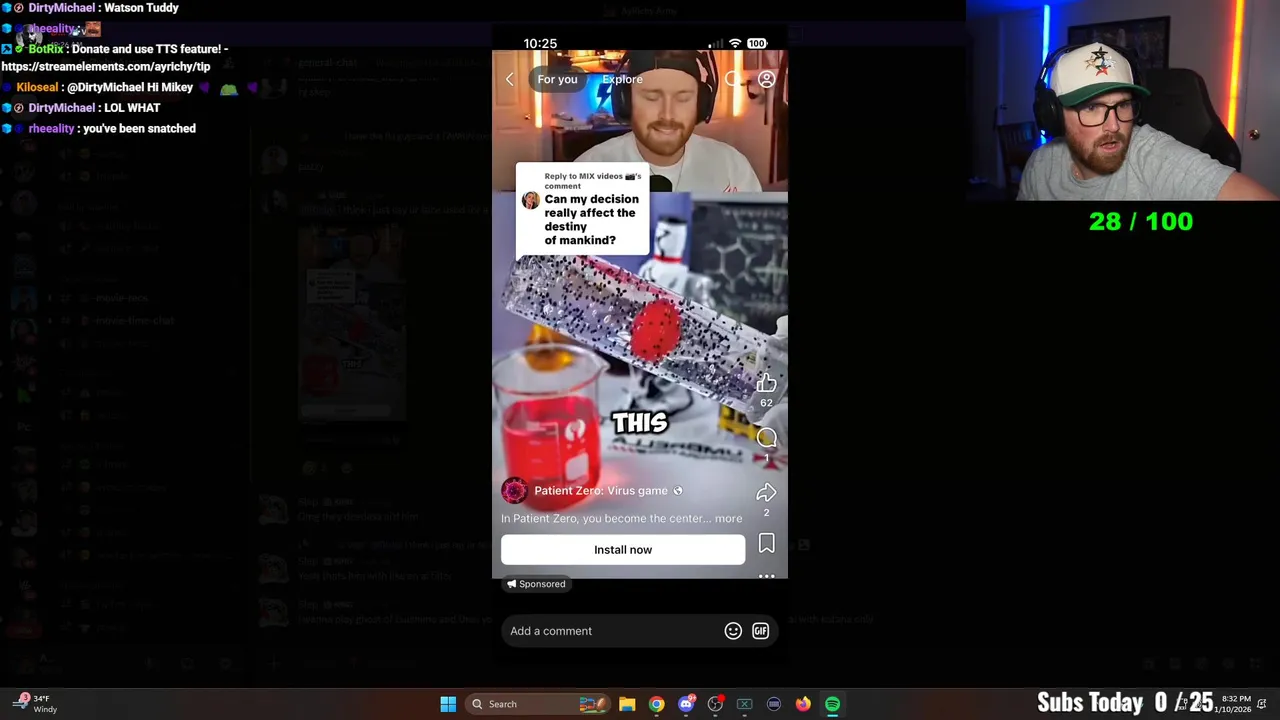This screenshot has height=720, width=1280.
Task: Click the Reply to MIX videos comment sticker
Action: click(x=583, y=210)
